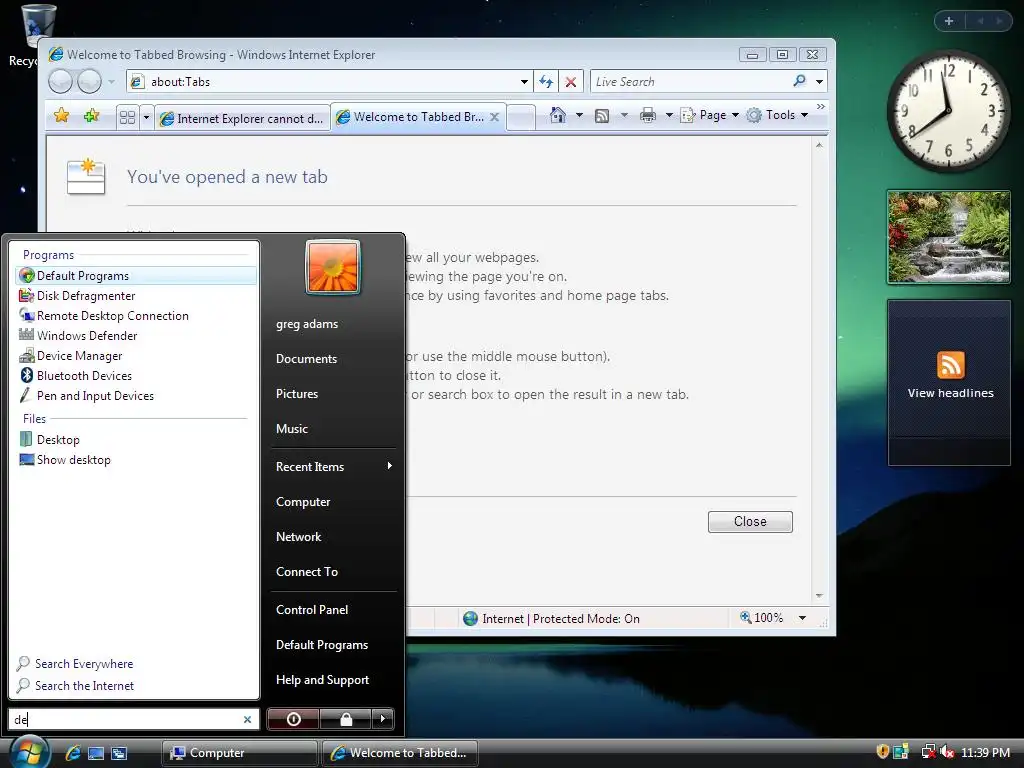
Task: Open the Print button dropdown arrow
Action: tap(669, 115)
